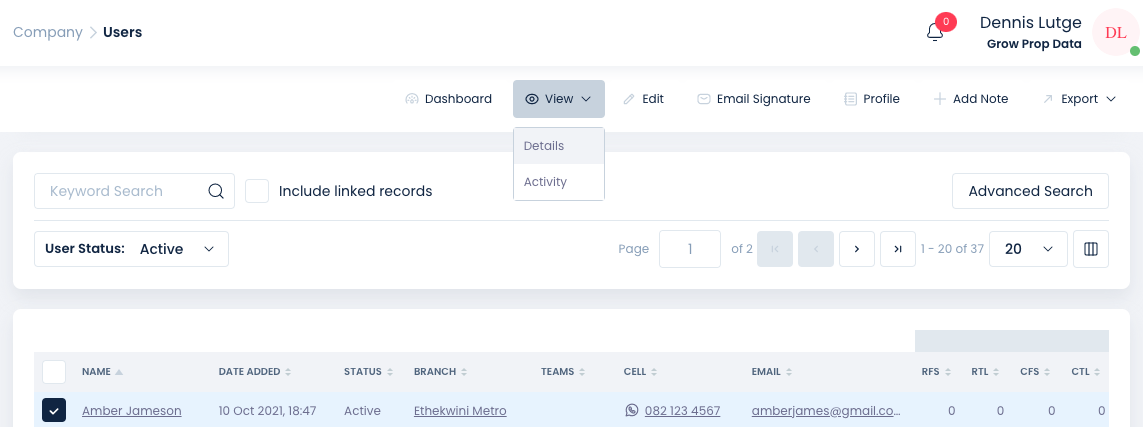Screen dimensions: 1143x427
Task: Click the WhatsApp icon beside the cell number
Action: (x=632, y=410)
